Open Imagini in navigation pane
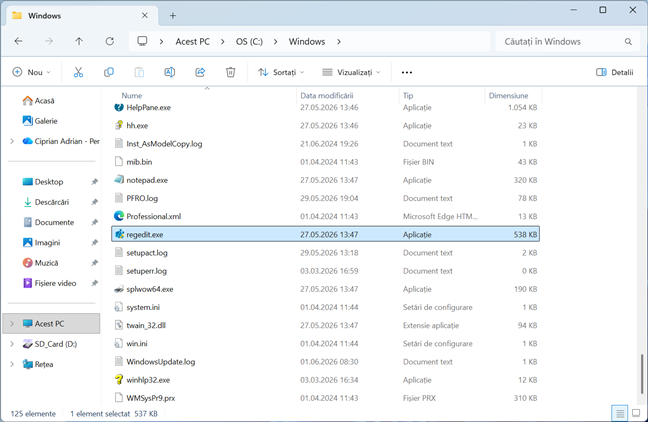648x422 pixels. [x=41, y=243]
